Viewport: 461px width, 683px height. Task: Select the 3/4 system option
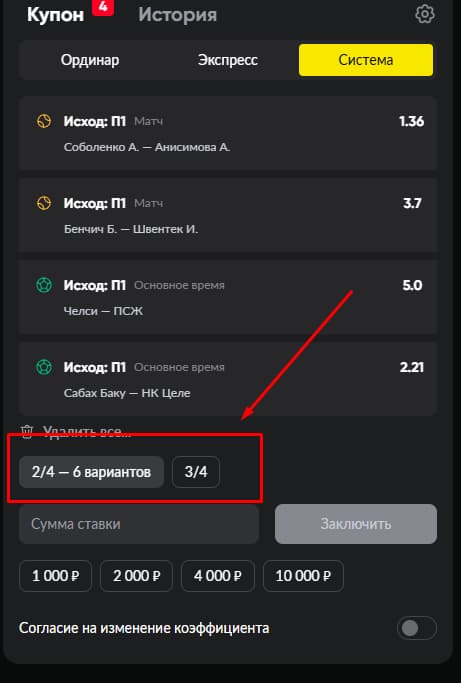click(x=196, y=472)
